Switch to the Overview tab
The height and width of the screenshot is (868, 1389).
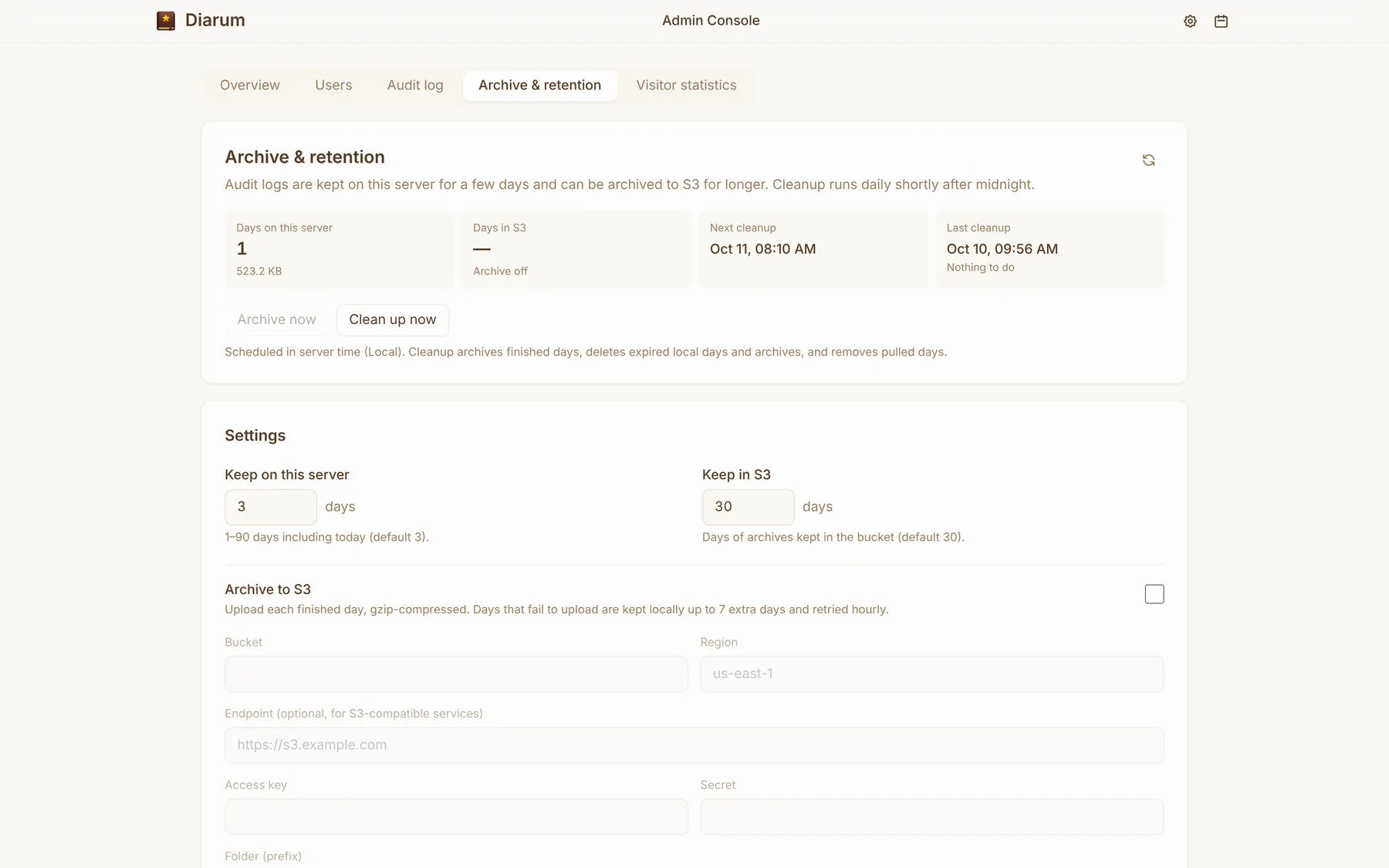pos(250,86)
